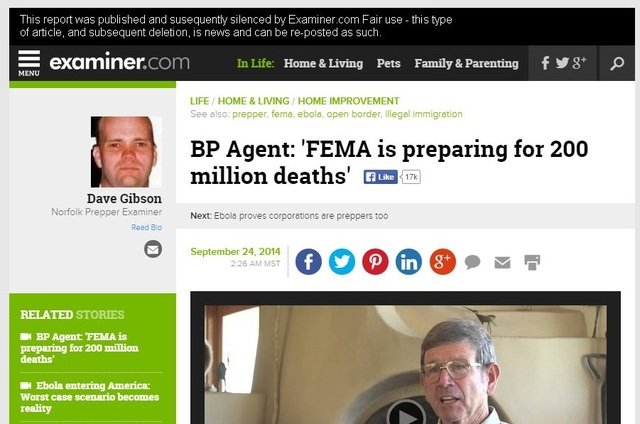The image size is (640, 424).
Task: Share article via blue Facebook circle icon
Action: [308, 262]
